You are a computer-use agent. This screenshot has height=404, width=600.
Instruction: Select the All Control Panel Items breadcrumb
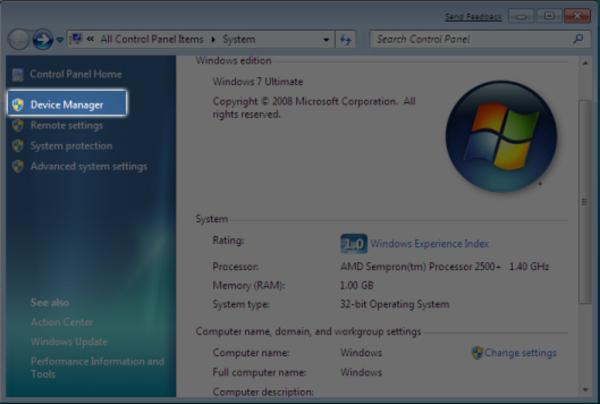click(x=151, y=40)
